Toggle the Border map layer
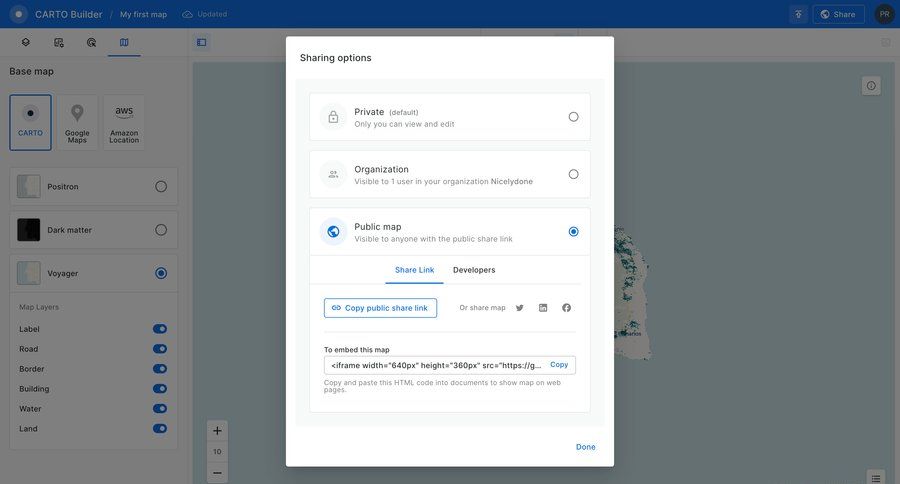Image resolution: width=900 pixels, height=484 pixels. tap(160, 369)
